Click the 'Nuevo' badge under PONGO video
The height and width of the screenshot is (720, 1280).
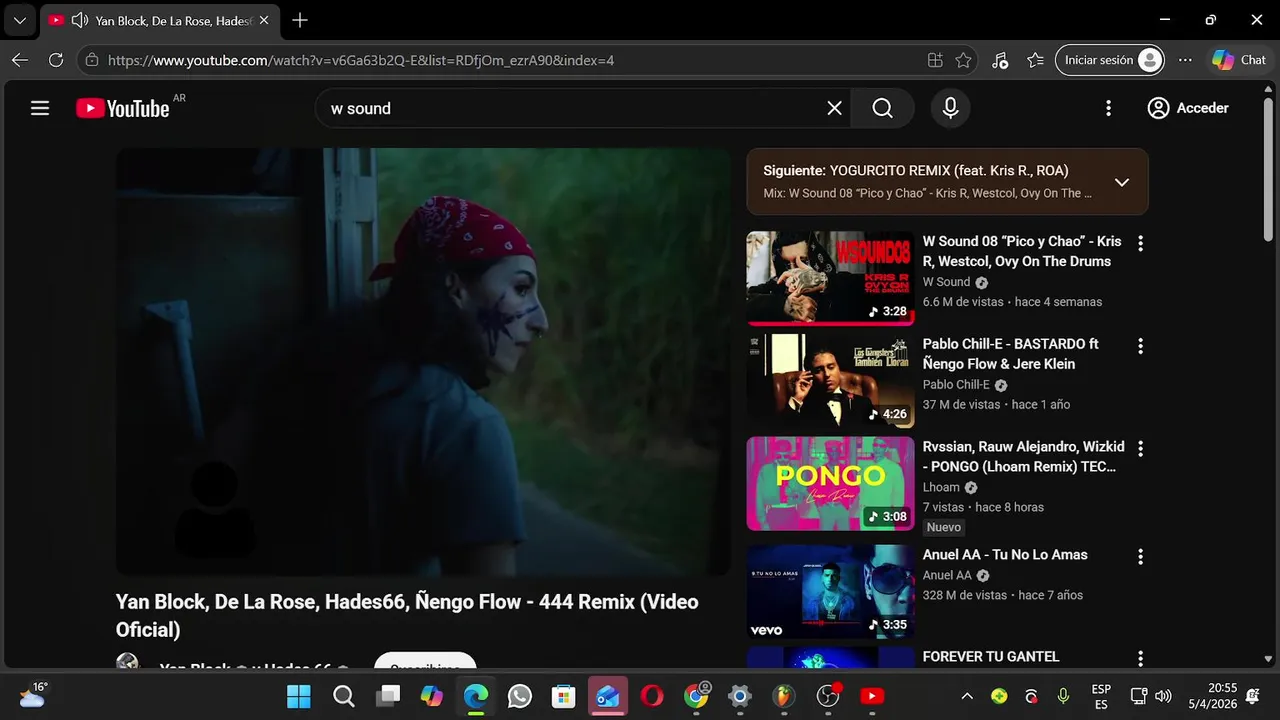[944, 527]
